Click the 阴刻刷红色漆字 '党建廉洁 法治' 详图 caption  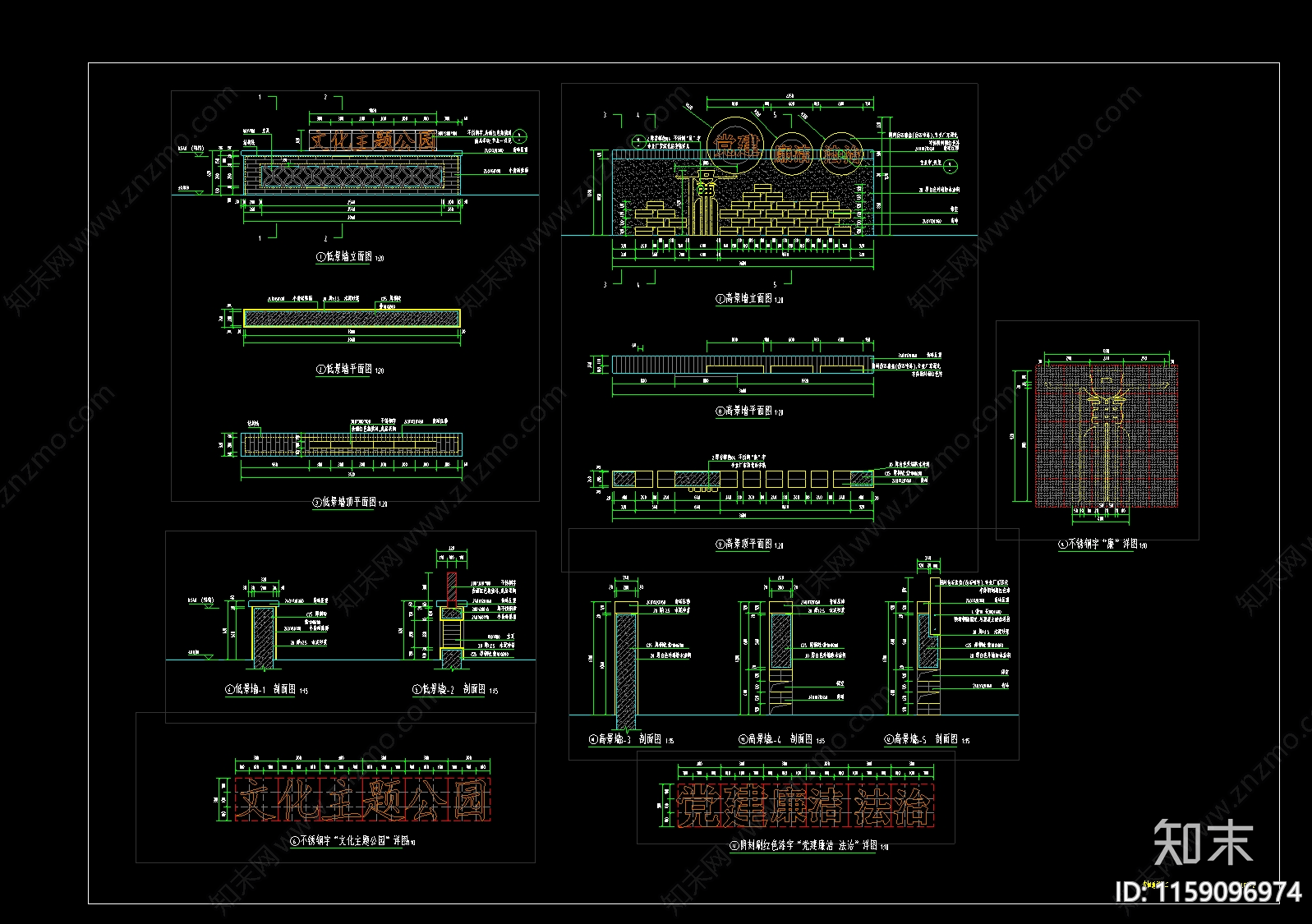(x=808, y=845)
